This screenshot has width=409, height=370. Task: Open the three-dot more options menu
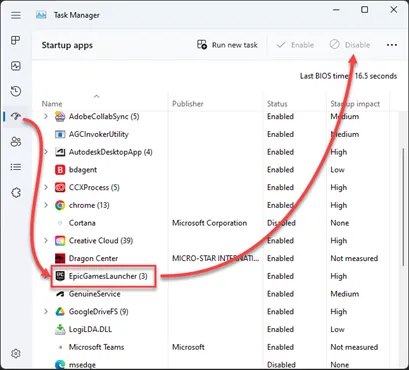392,45
